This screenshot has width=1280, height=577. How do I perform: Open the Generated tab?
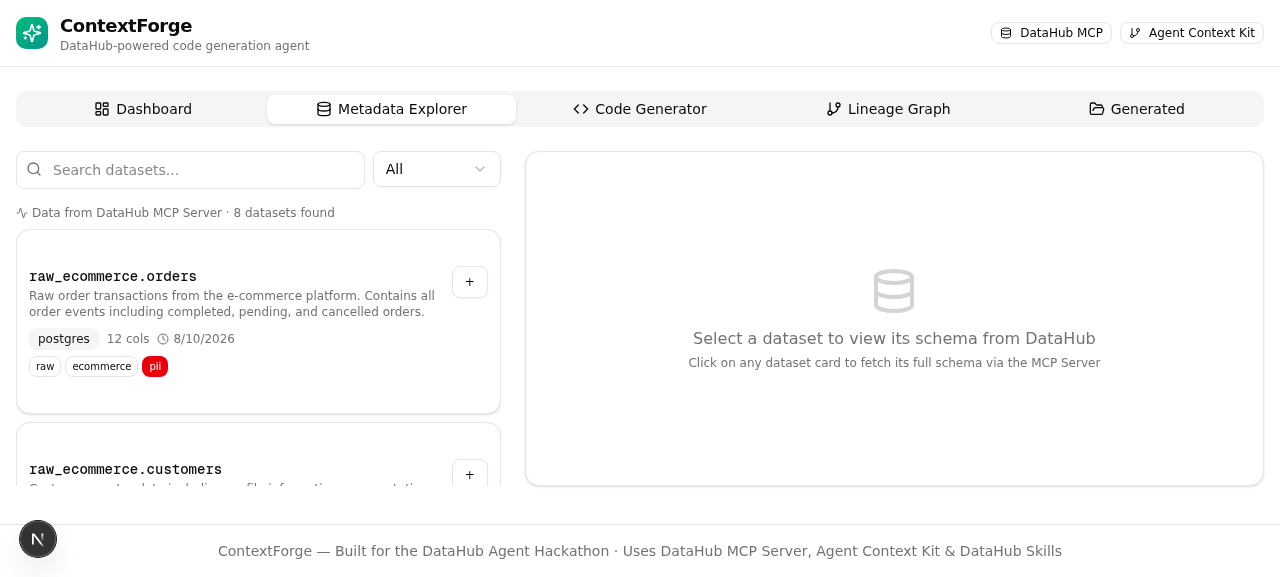pyautogui.click(x=1137, y=109)
